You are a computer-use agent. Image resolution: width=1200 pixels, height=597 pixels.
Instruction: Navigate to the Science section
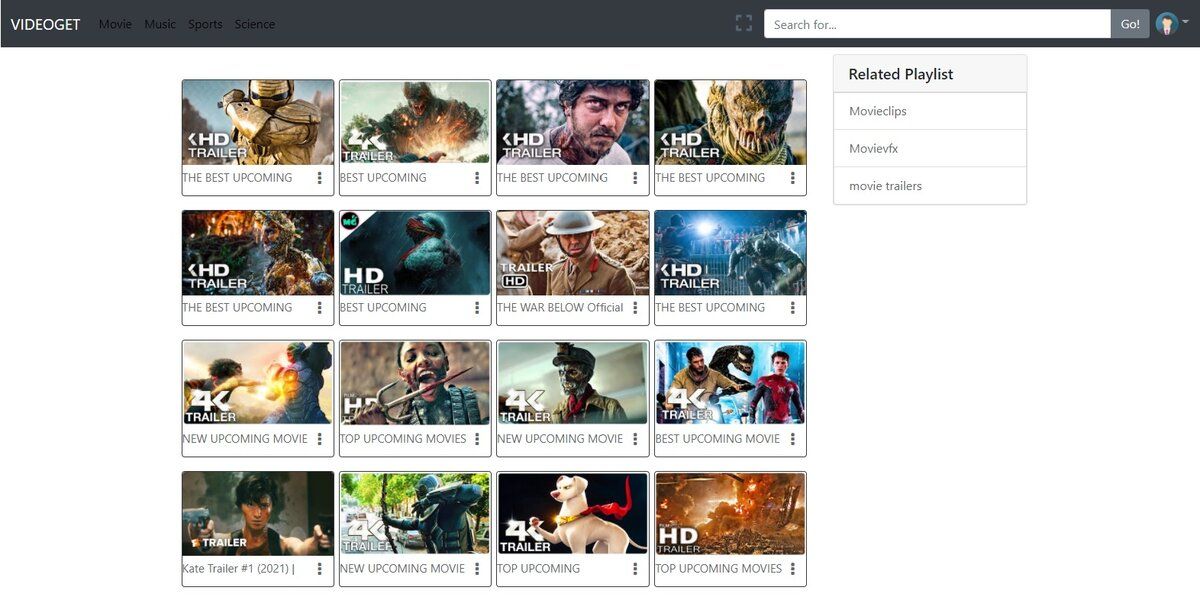(x=255, y=24)
